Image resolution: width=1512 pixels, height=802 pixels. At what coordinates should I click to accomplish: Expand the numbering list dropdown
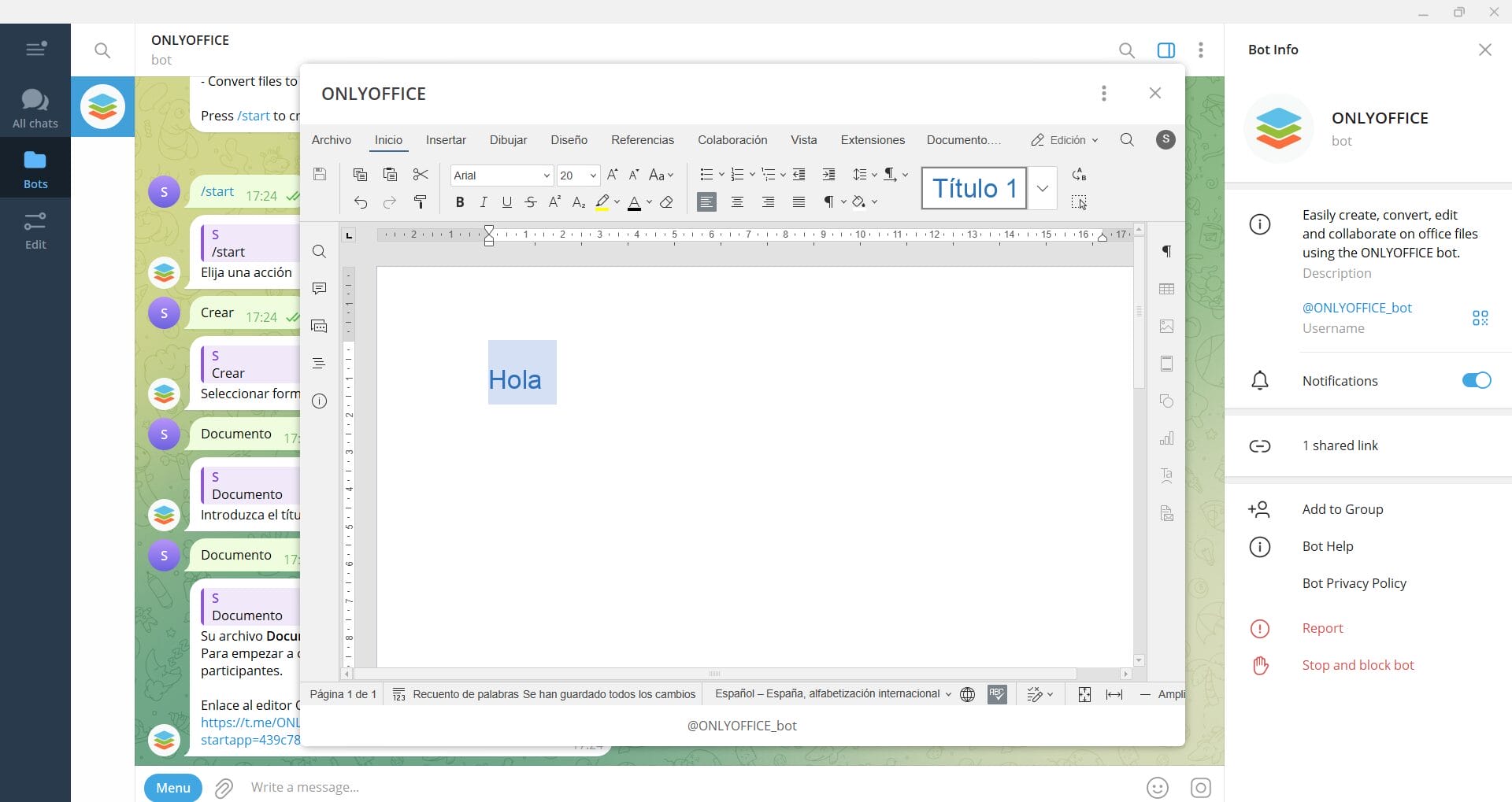tap(752, 175)
